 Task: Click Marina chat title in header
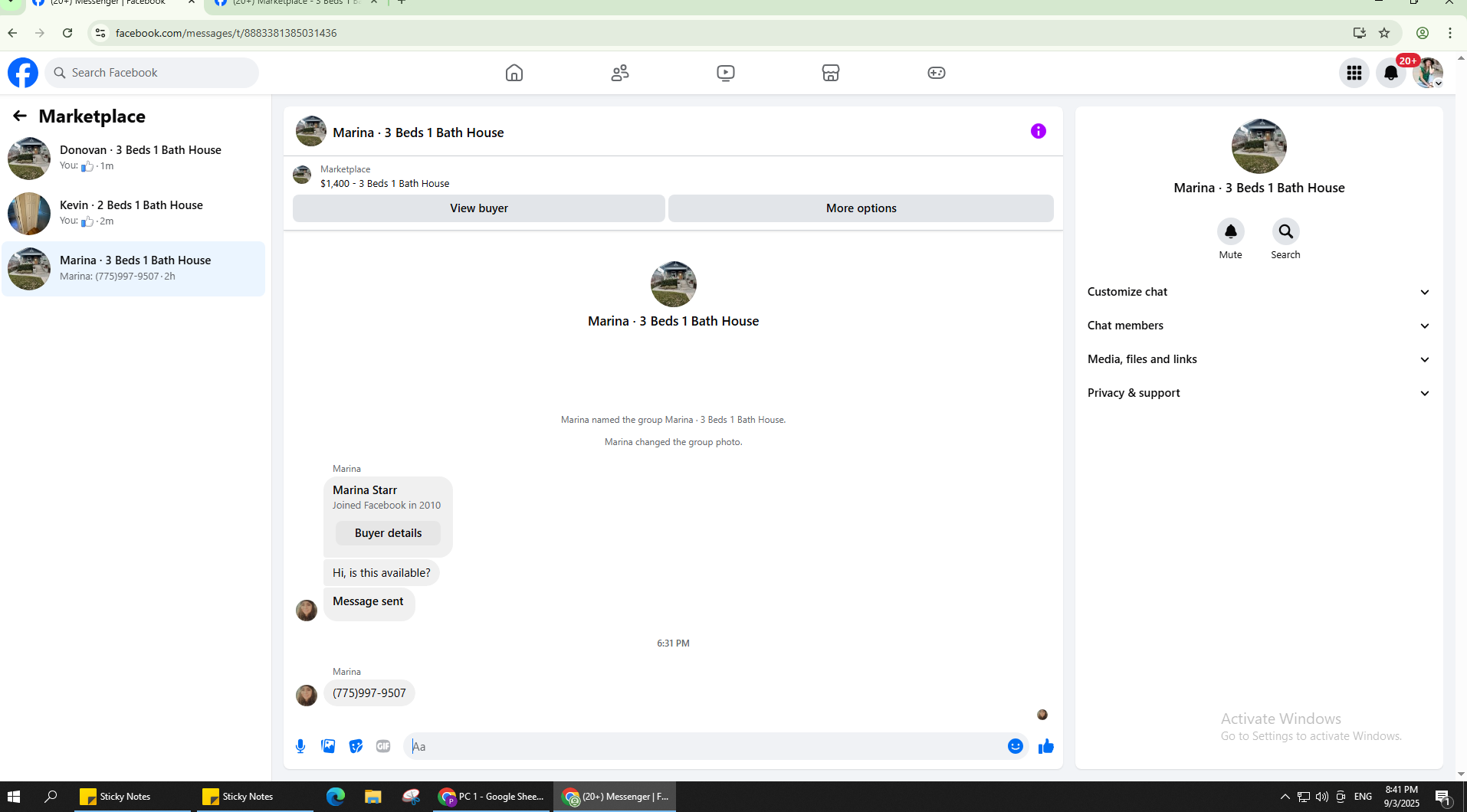[418, 133]
